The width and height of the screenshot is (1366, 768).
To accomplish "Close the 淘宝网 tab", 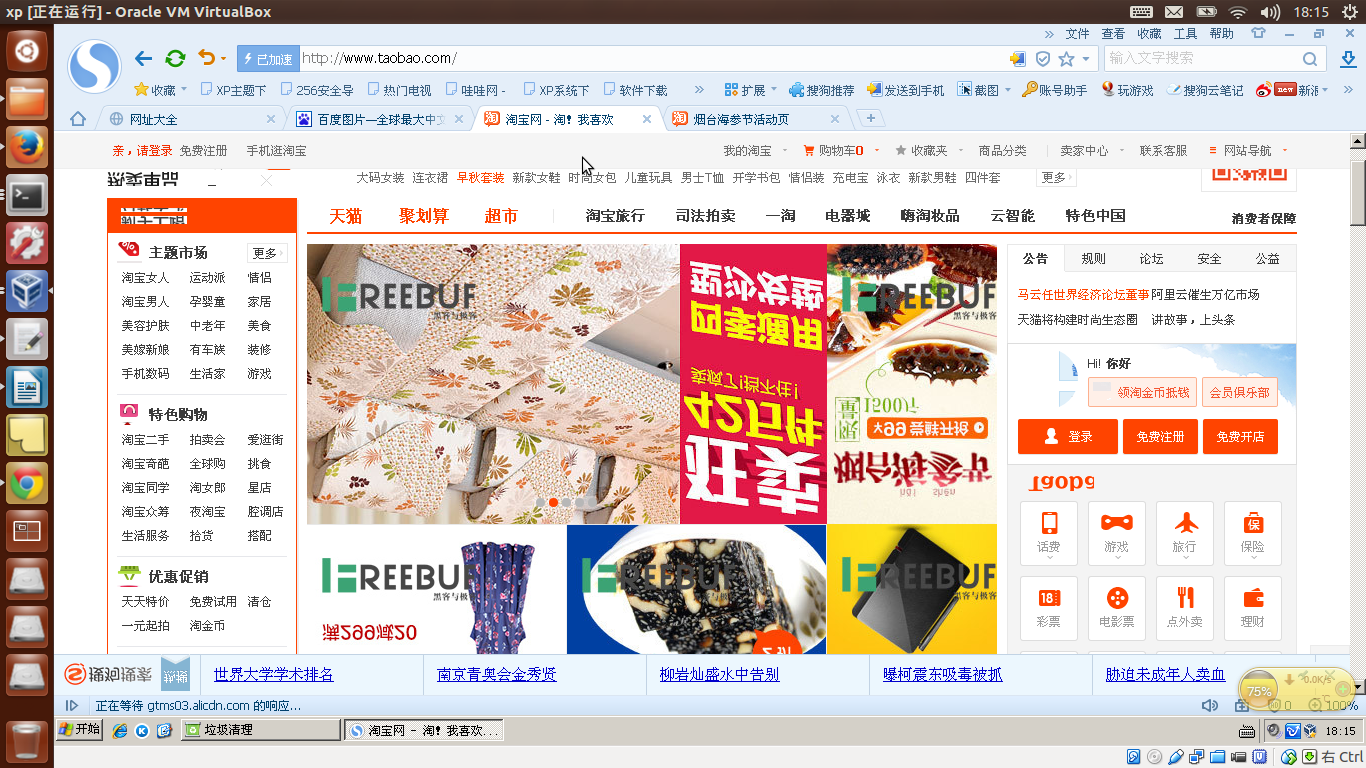I will pyautogui.click(x=647, y=119).
